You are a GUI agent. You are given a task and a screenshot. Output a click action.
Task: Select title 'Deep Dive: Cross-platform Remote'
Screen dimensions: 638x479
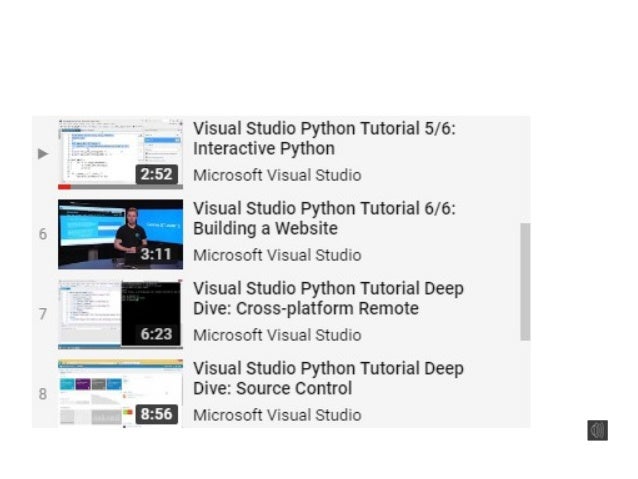click(328, 298)
